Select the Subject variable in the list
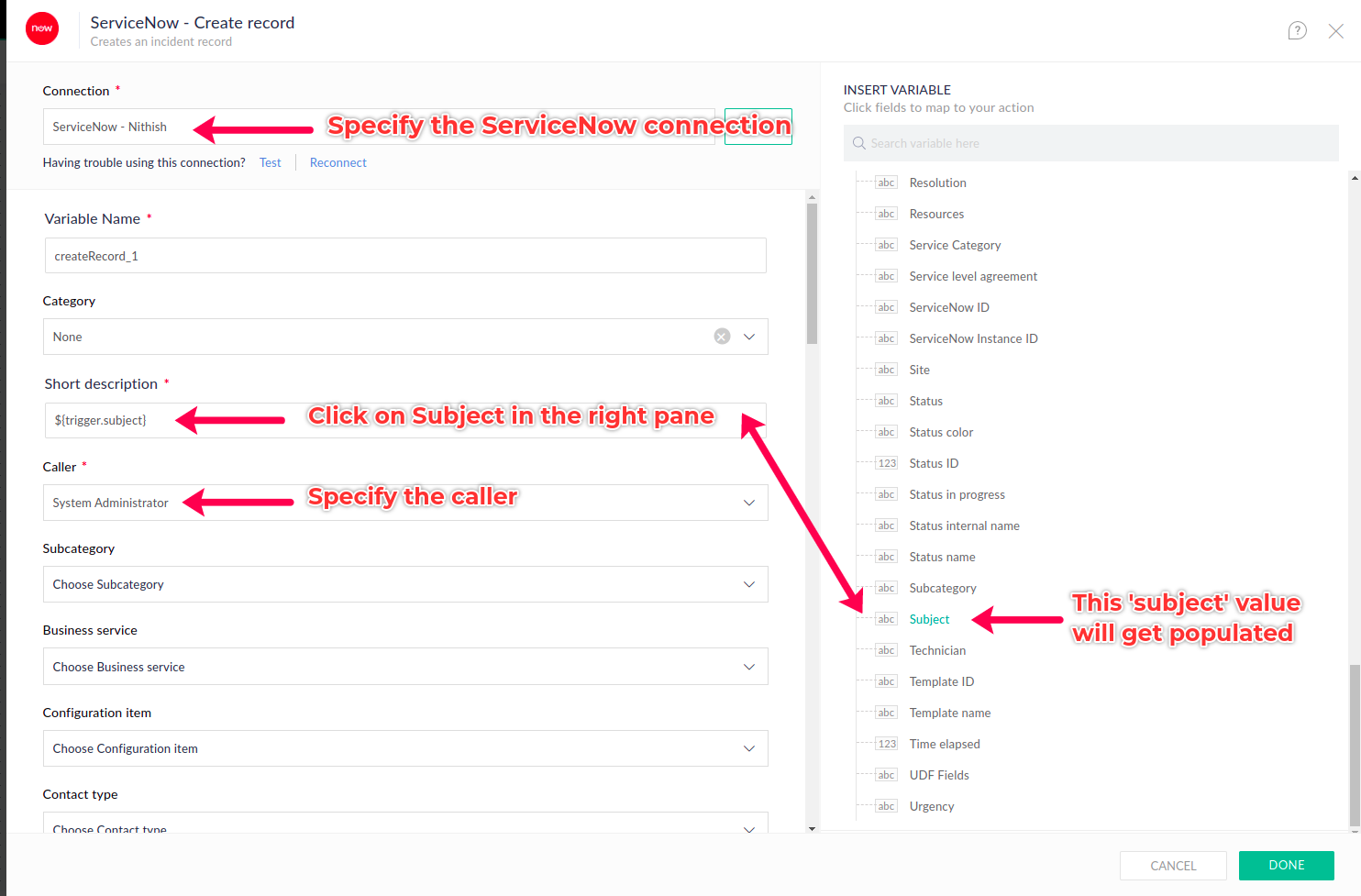Viewport: 1361px width, 896px height. (929, 619)
